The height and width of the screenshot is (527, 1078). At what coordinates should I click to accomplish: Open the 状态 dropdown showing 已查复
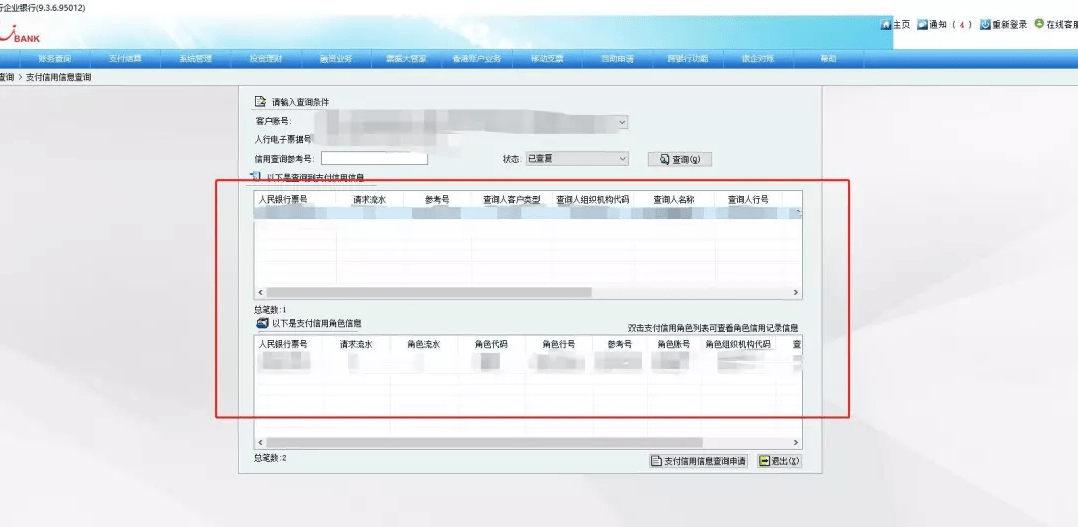[577, 159]
